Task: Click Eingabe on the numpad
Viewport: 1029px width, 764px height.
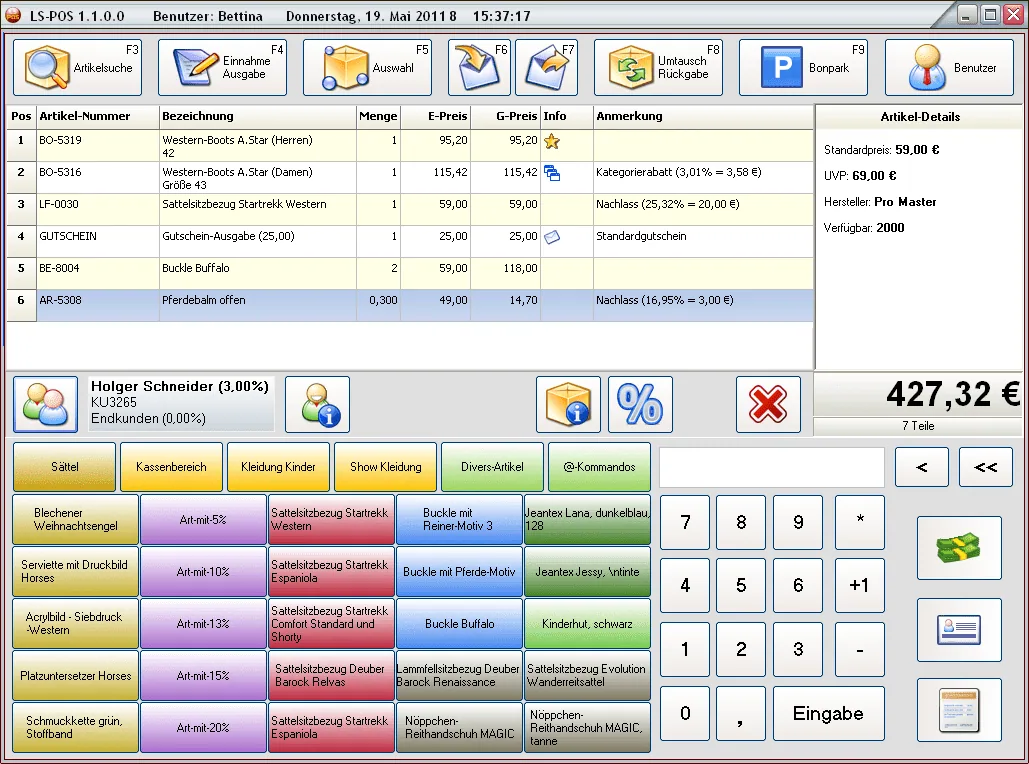Action: 828,713
